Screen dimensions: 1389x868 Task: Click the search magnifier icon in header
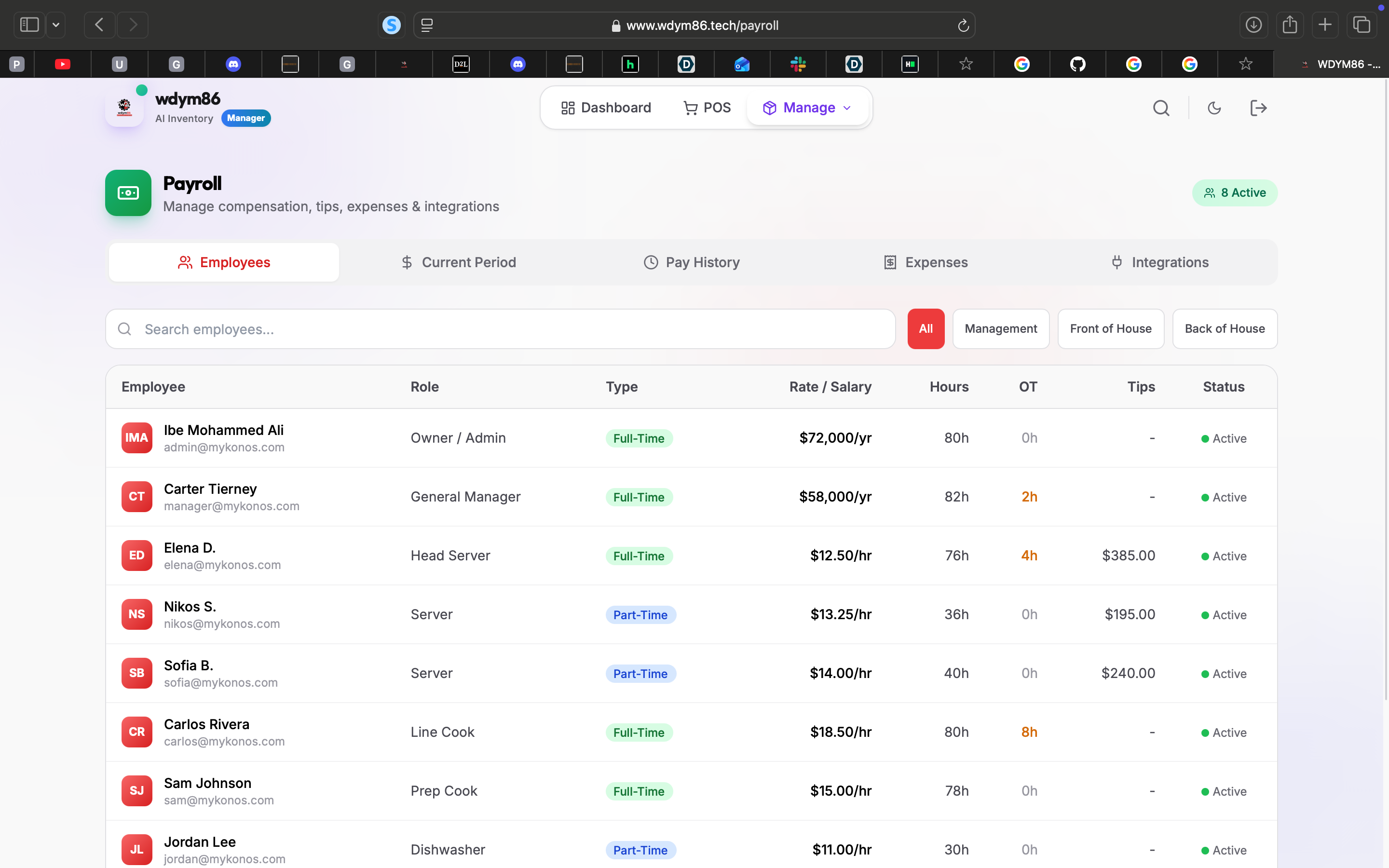1161,108
